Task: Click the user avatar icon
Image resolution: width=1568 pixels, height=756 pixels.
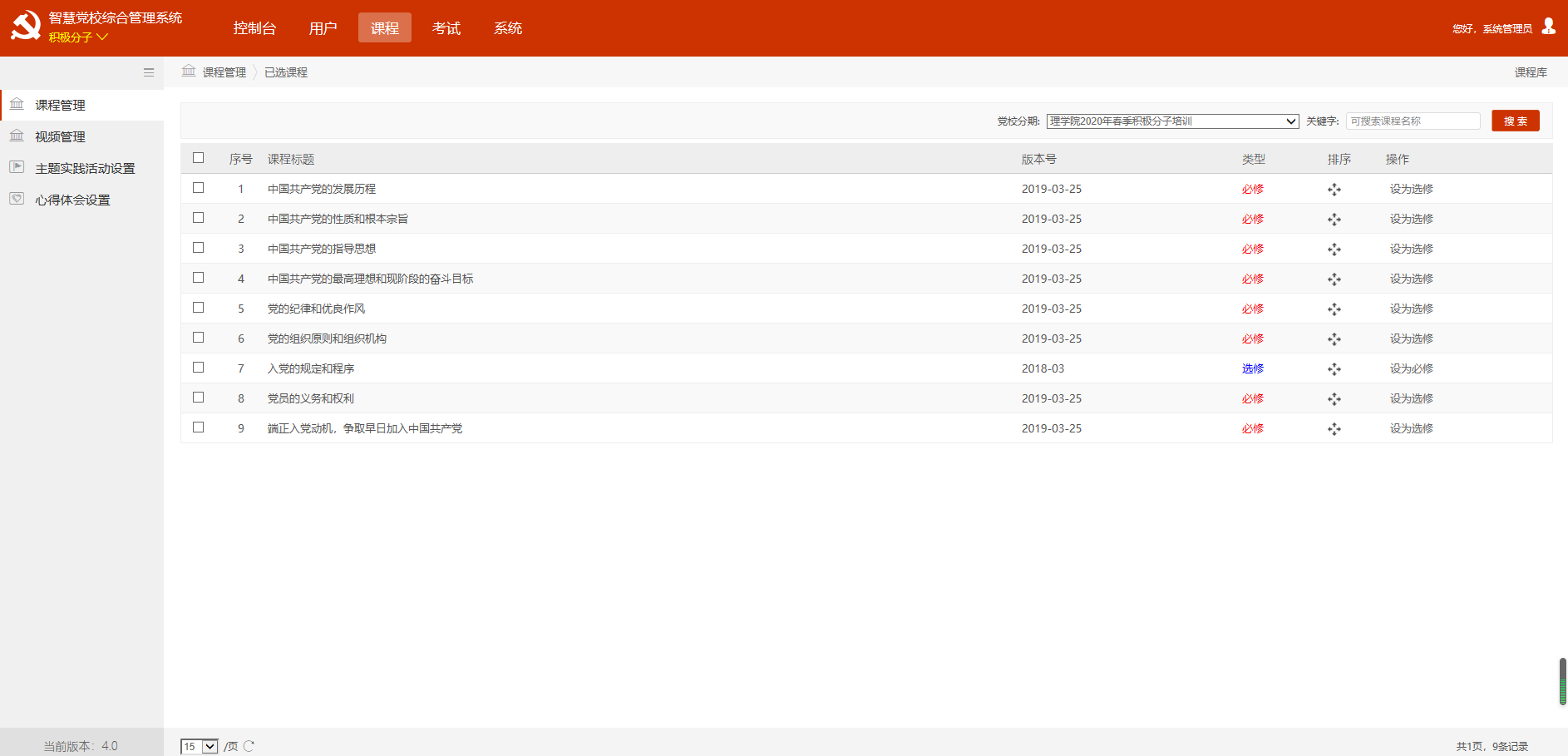Action: click(1548, 27)
